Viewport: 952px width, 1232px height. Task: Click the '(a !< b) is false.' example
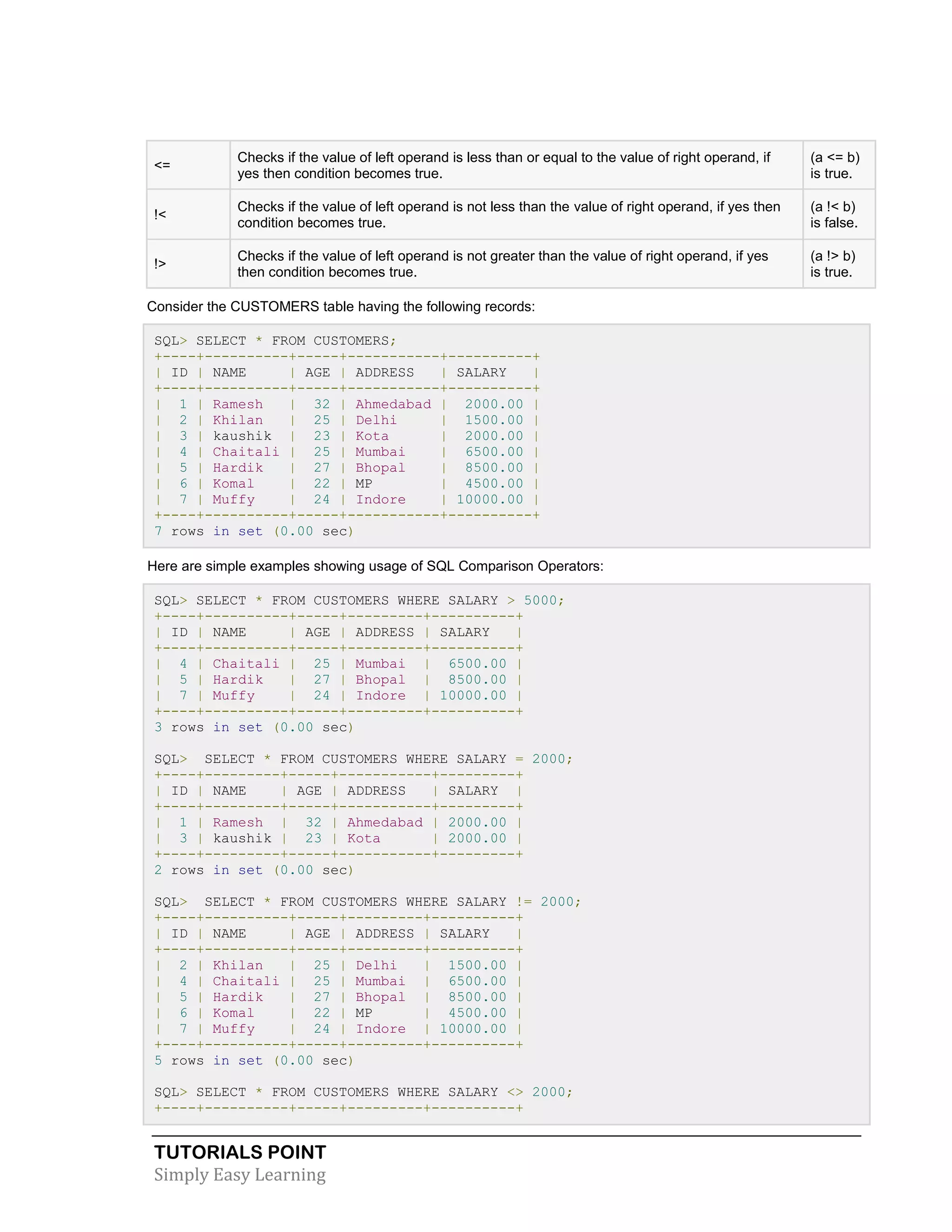(x=839, y=214)
